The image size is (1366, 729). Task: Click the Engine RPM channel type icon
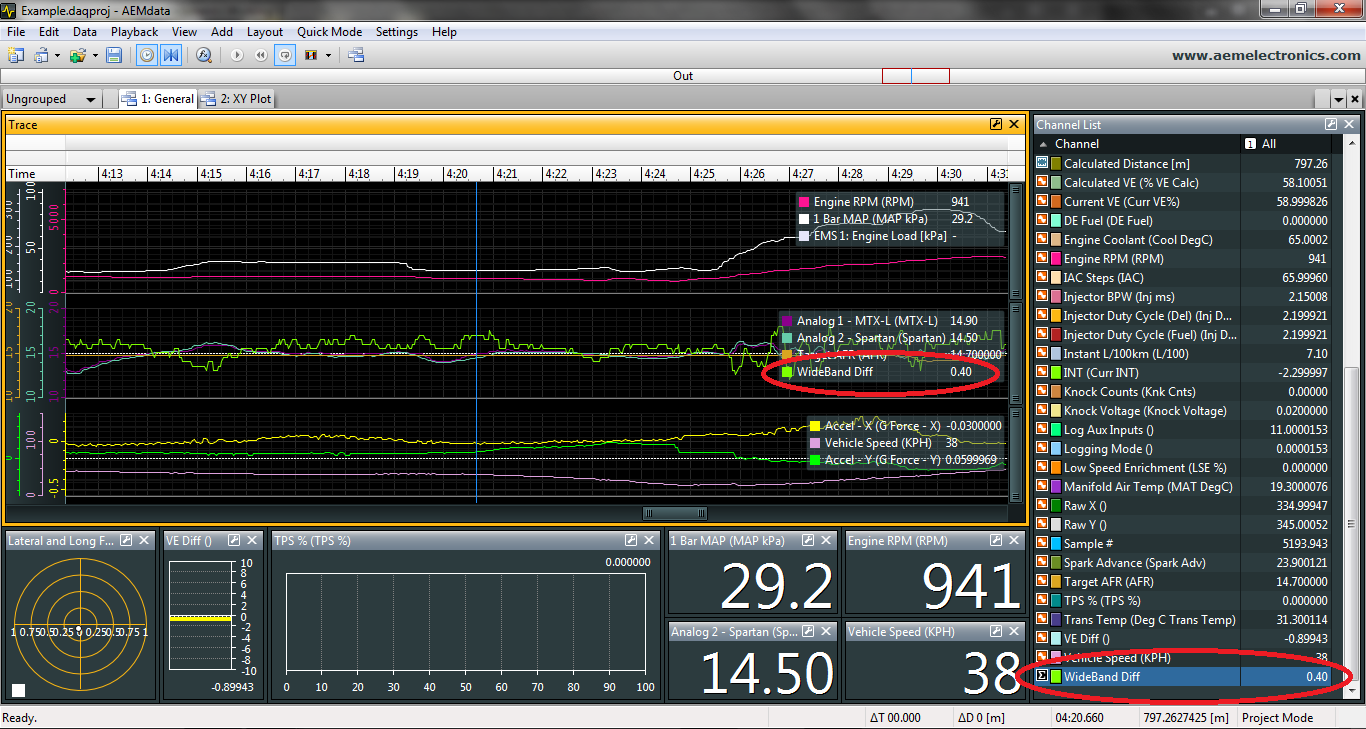pyautogui.click(x=1042, y=258)
